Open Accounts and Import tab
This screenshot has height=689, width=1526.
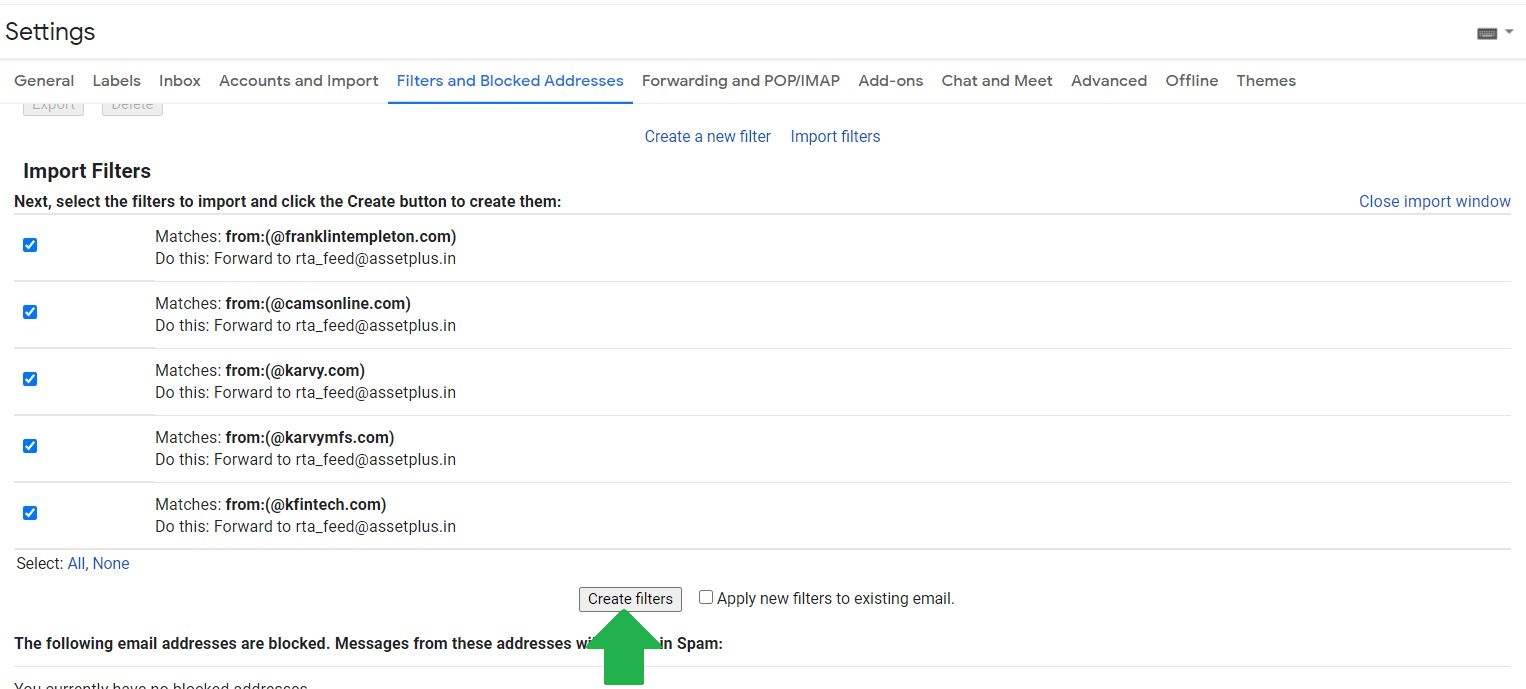(x=299, y=81)
